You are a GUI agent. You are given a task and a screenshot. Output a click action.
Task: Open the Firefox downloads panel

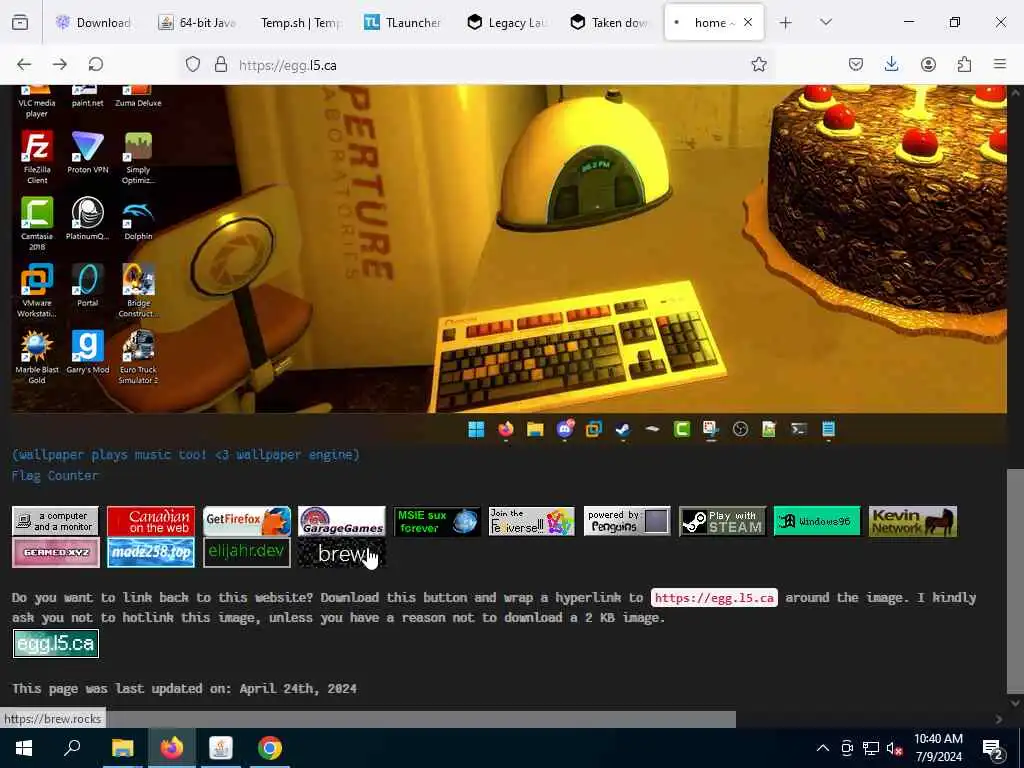[891, 64]
